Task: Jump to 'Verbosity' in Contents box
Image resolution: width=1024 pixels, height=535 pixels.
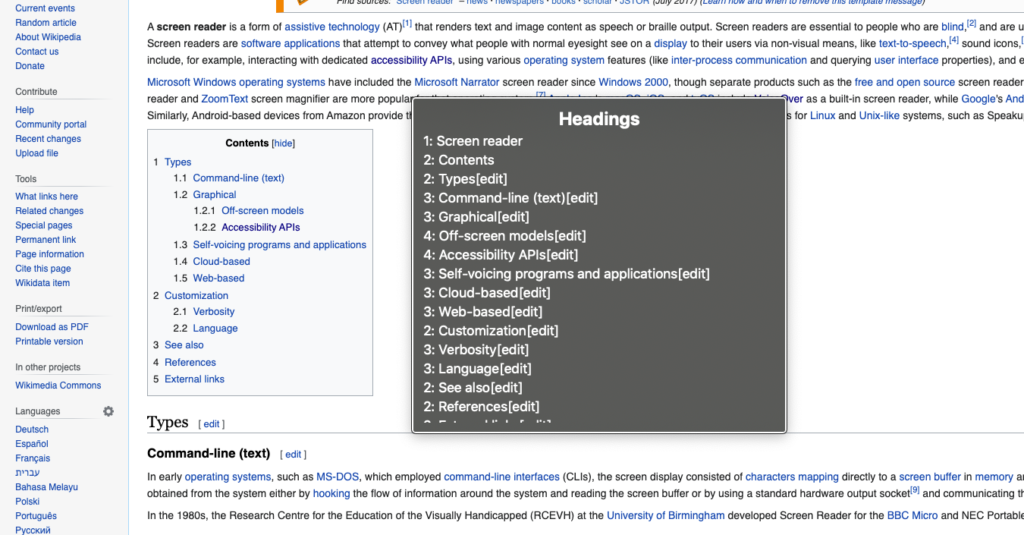Action: click(214, 312)
